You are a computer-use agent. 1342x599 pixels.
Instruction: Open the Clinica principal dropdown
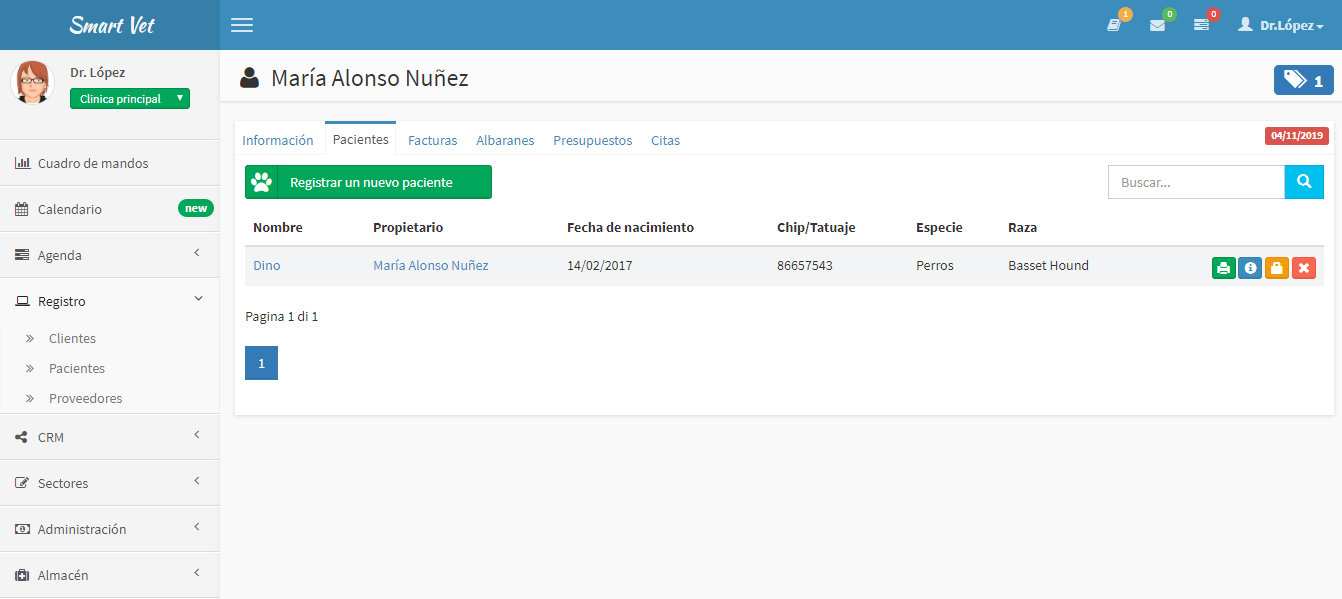[x=129, y=99]
